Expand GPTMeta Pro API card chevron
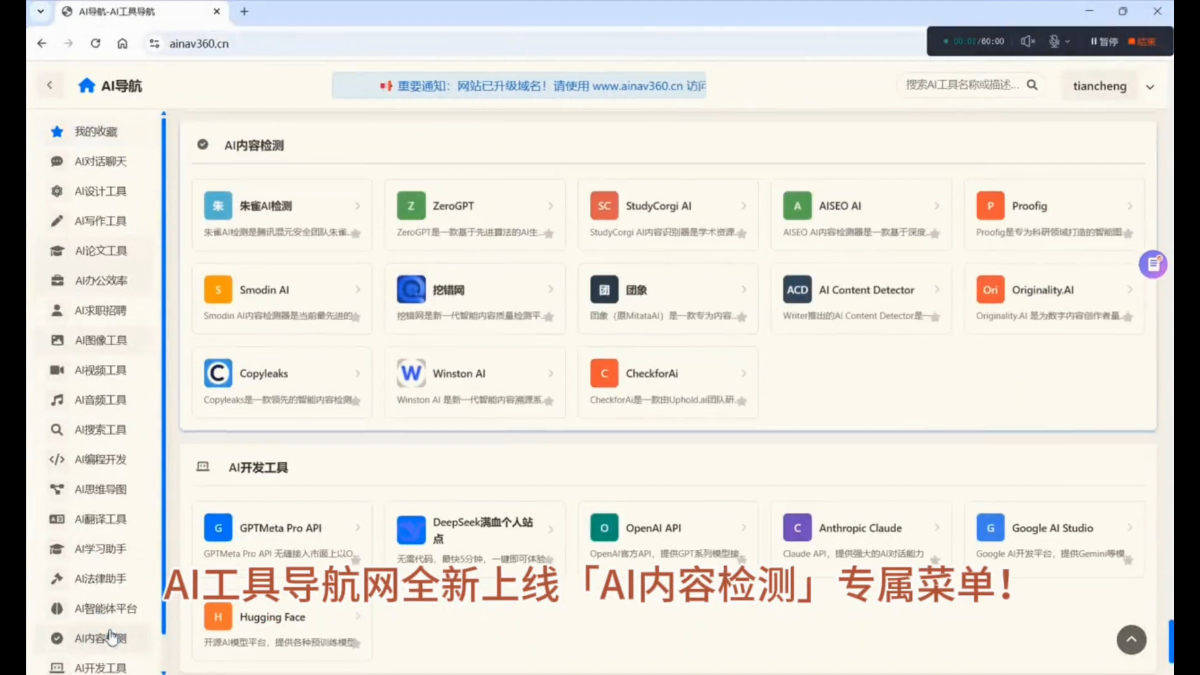 tap(357, 528)
